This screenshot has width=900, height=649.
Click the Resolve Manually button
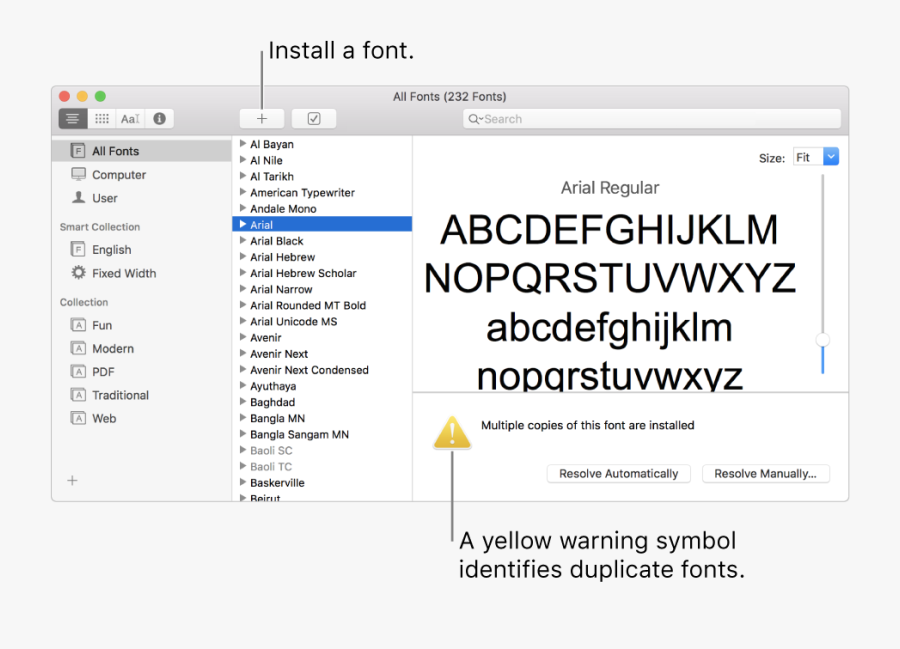coord(765,473)
